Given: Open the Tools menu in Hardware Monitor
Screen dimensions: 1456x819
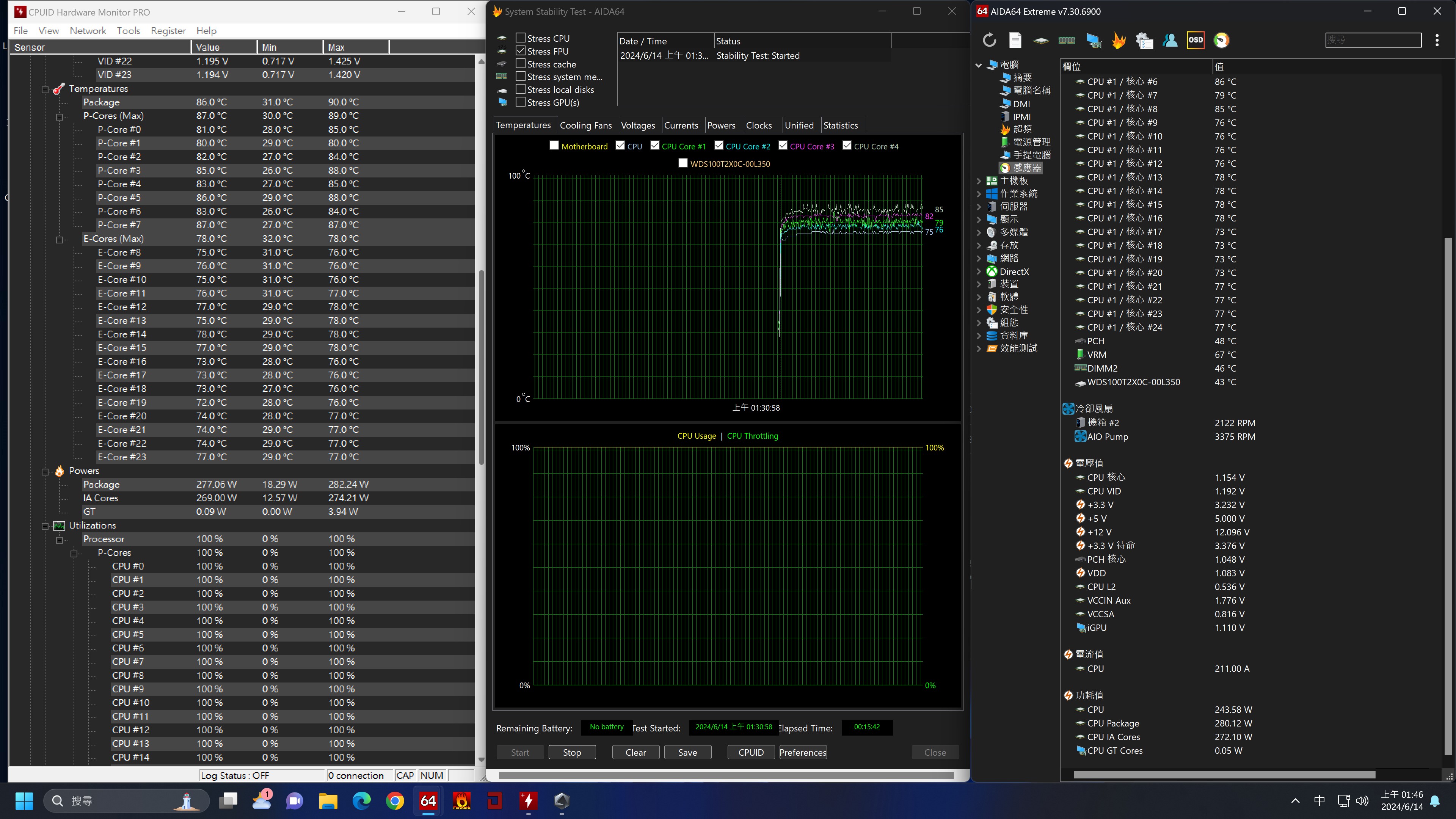Looking at the screenshot, I should pyautogui.click(x=128, y=30).
